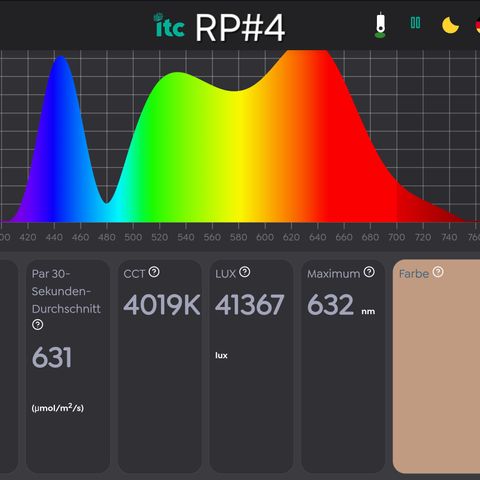
Task: Click the CCT label
Action: (134, 274)
